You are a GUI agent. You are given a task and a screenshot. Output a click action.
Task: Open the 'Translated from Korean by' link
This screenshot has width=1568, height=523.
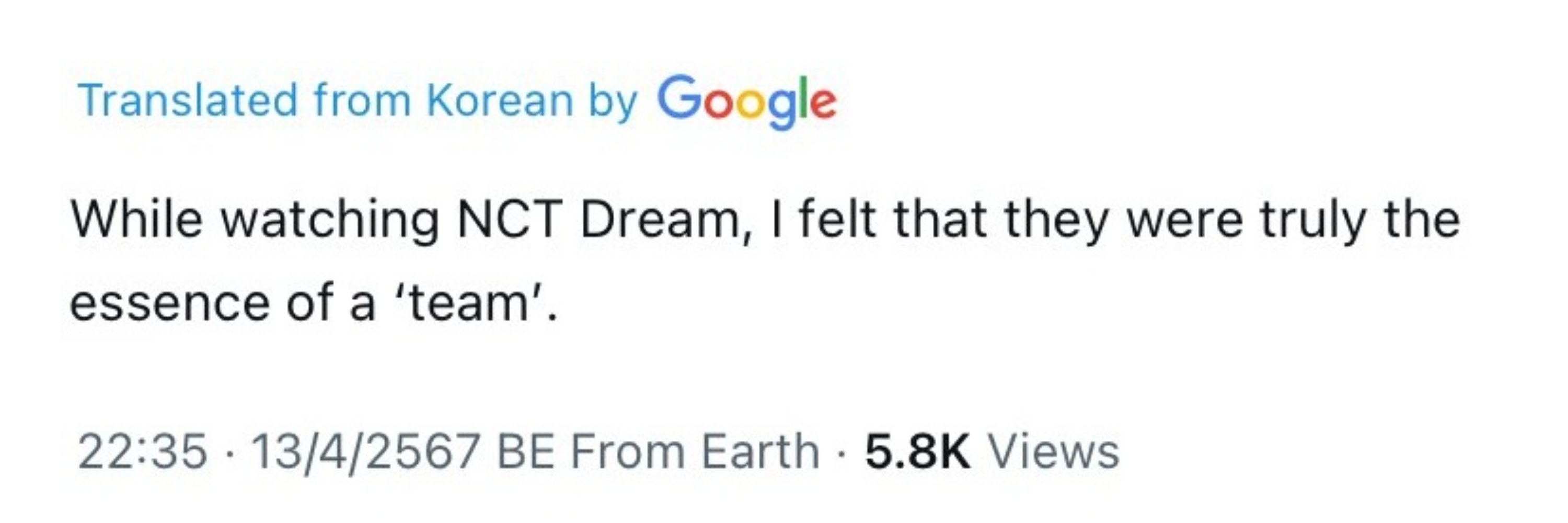(x=358, y=100)
